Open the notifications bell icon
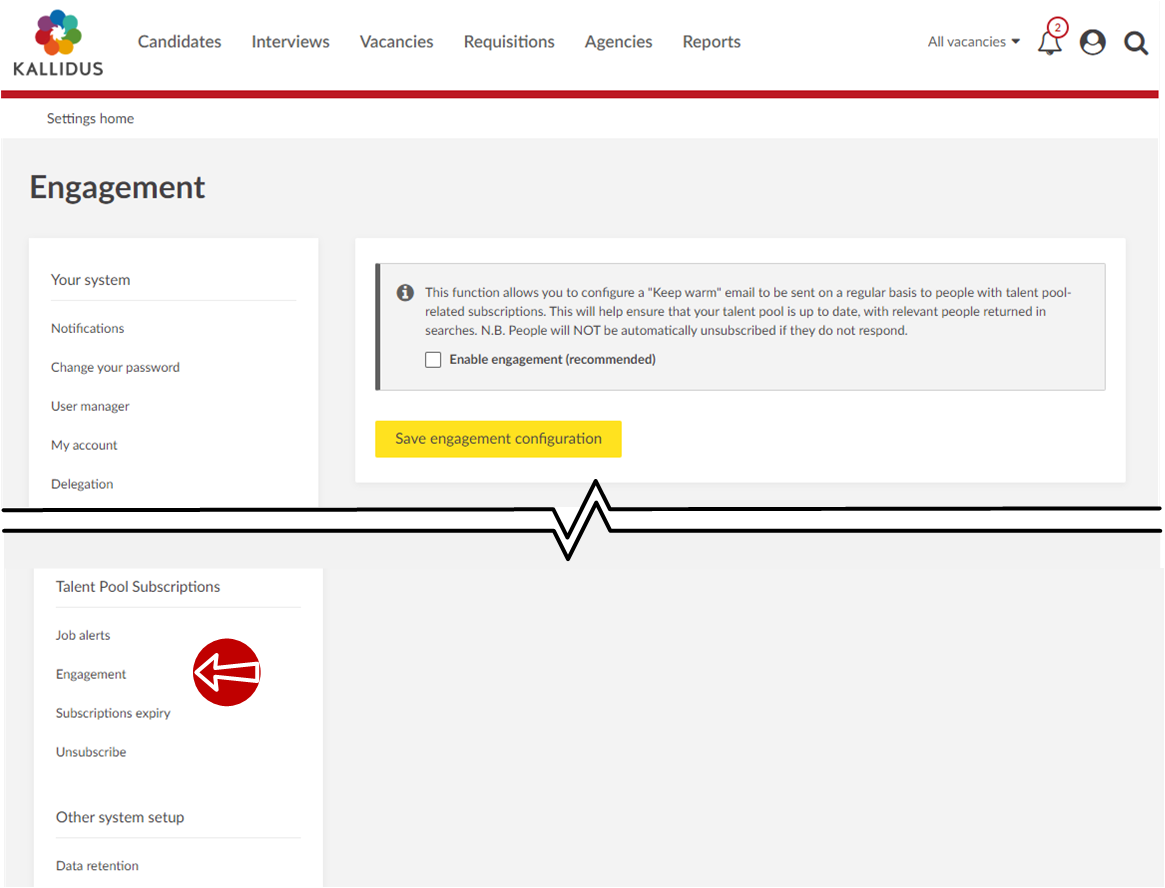The width and height of the screenshot is (1165, 888). (1049, 43)
